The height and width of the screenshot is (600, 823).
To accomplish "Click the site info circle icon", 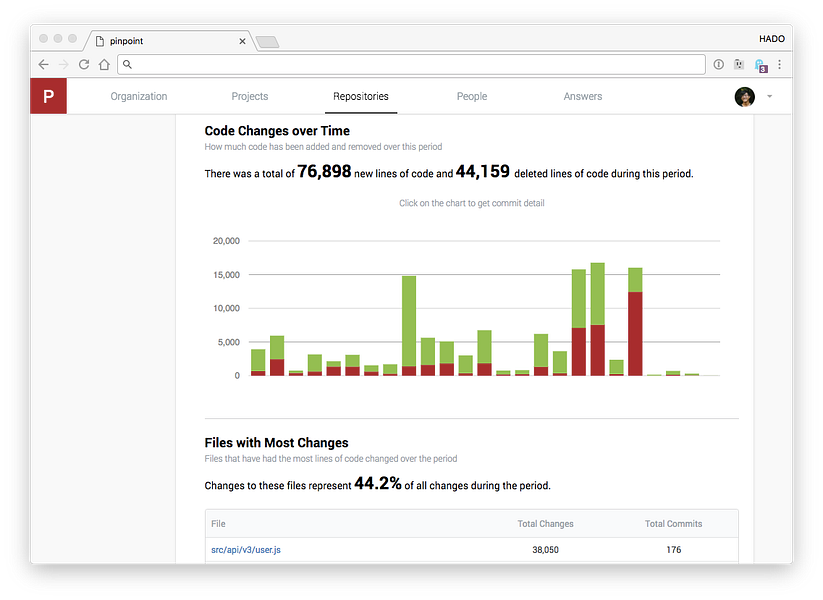I will (x=719, y=64).
